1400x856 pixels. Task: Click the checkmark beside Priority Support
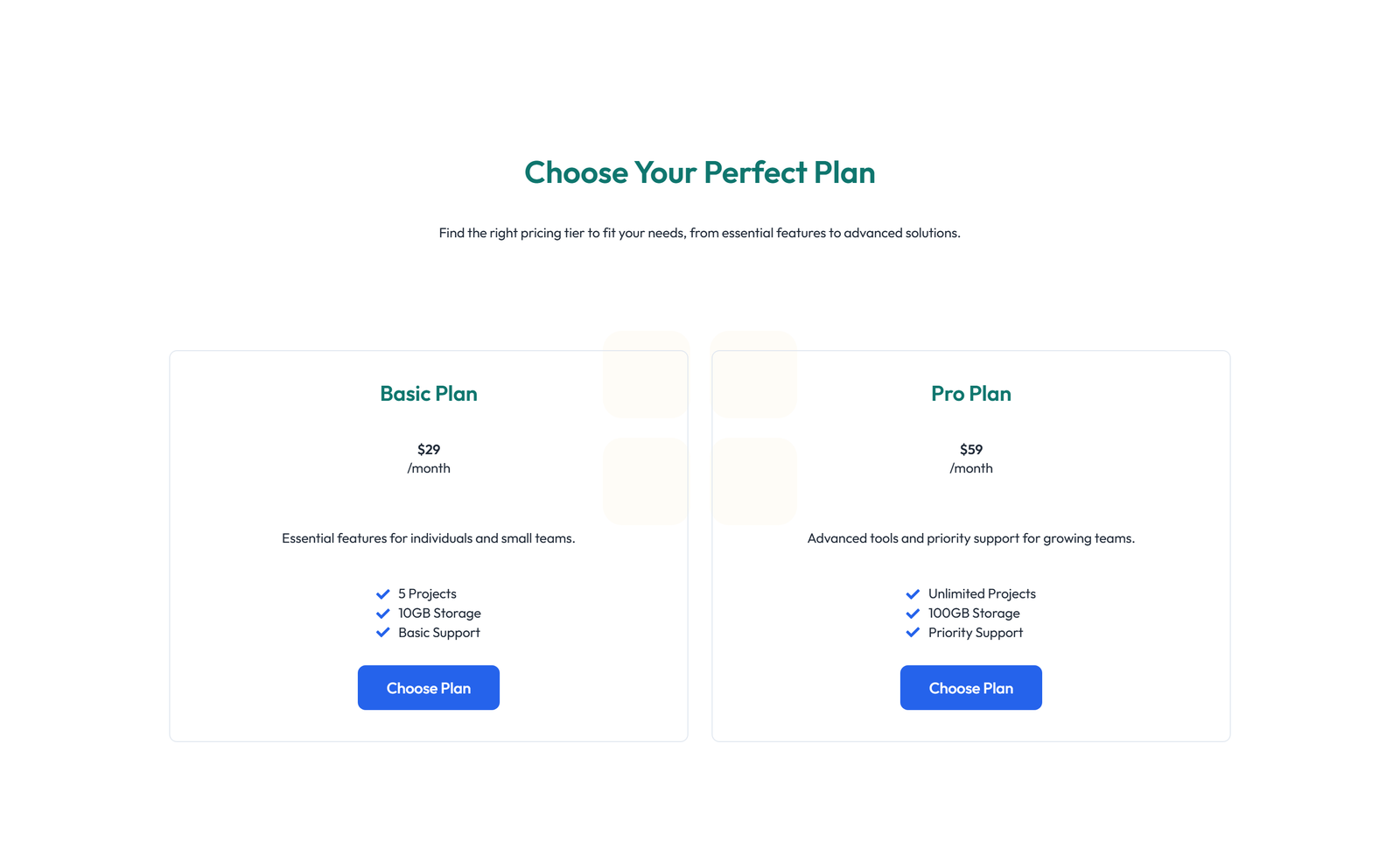pyautogui.click(x=913, y=632)
